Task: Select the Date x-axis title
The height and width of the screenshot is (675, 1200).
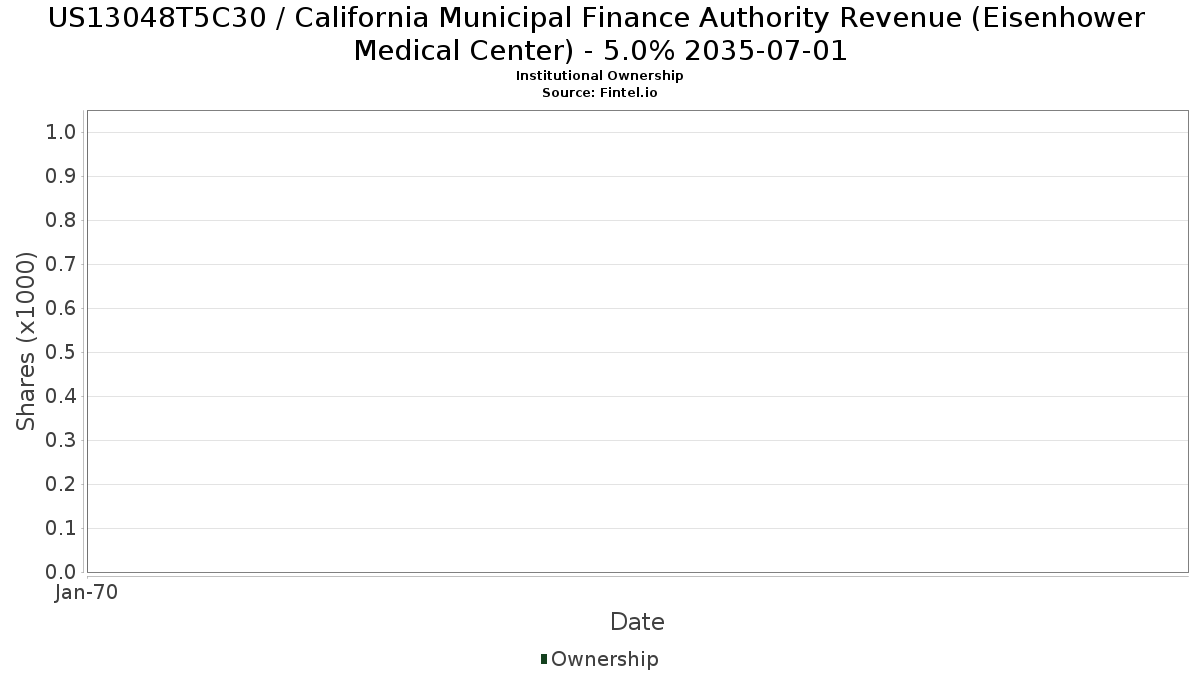Action: [x=637, y=622]
